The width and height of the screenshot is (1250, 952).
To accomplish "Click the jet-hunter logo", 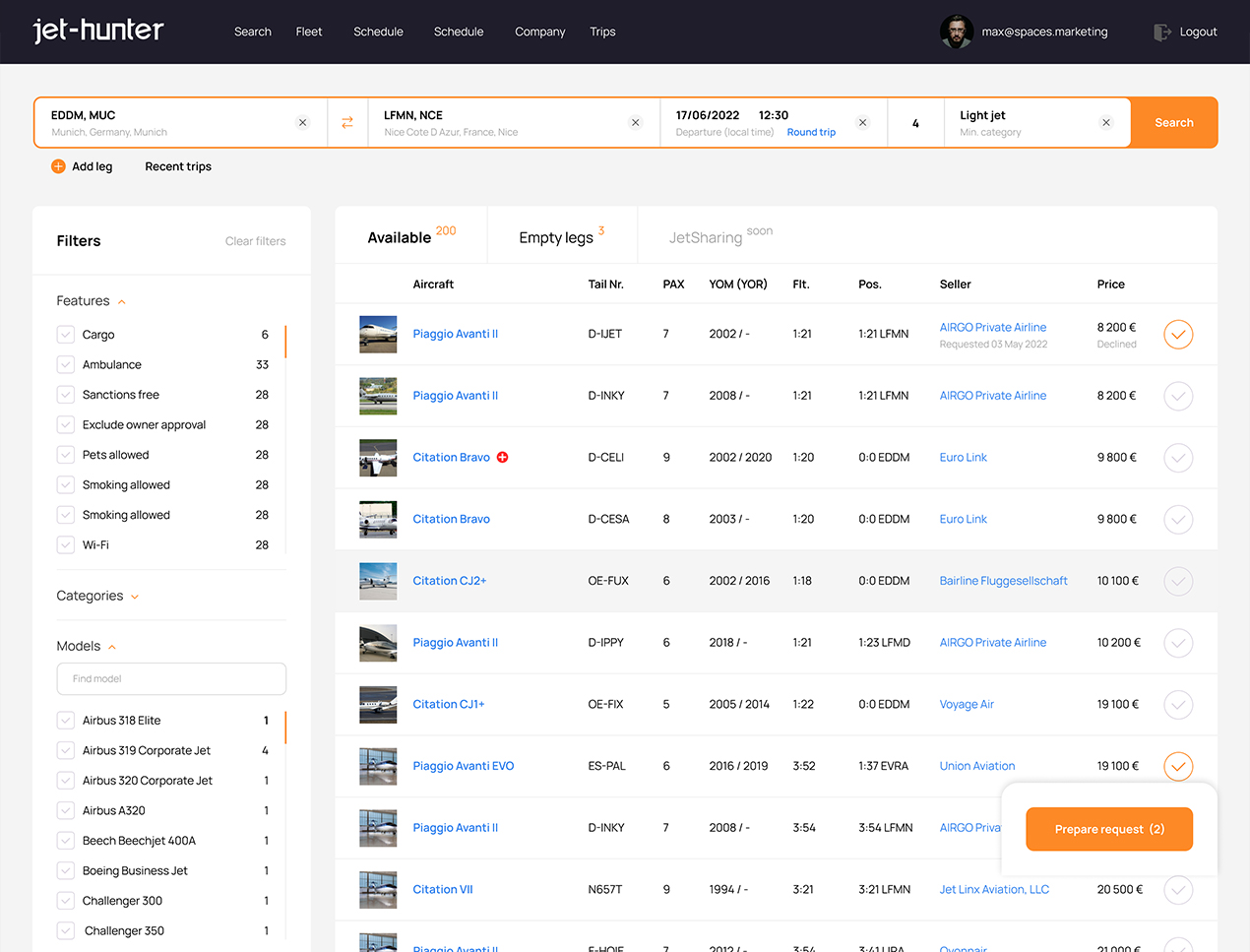I will point(98,31).
